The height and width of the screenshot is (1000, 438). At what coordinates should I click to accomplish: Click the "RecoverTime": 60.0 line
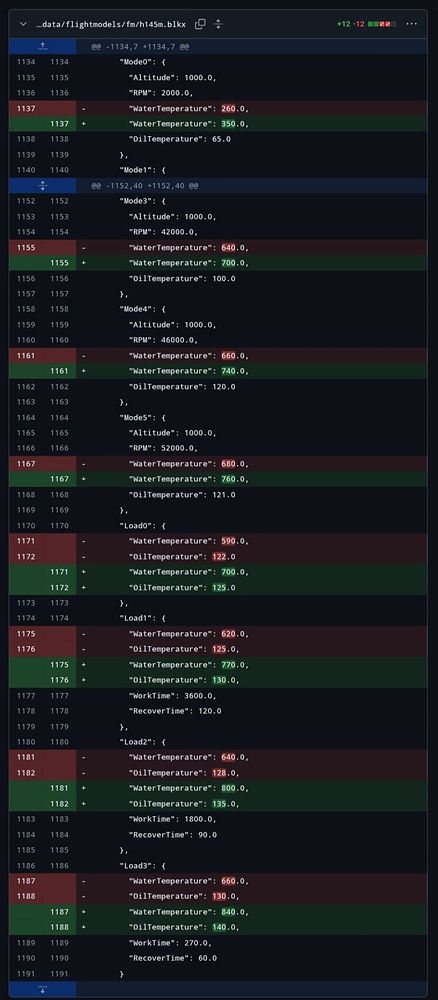[x=172, y=959]
